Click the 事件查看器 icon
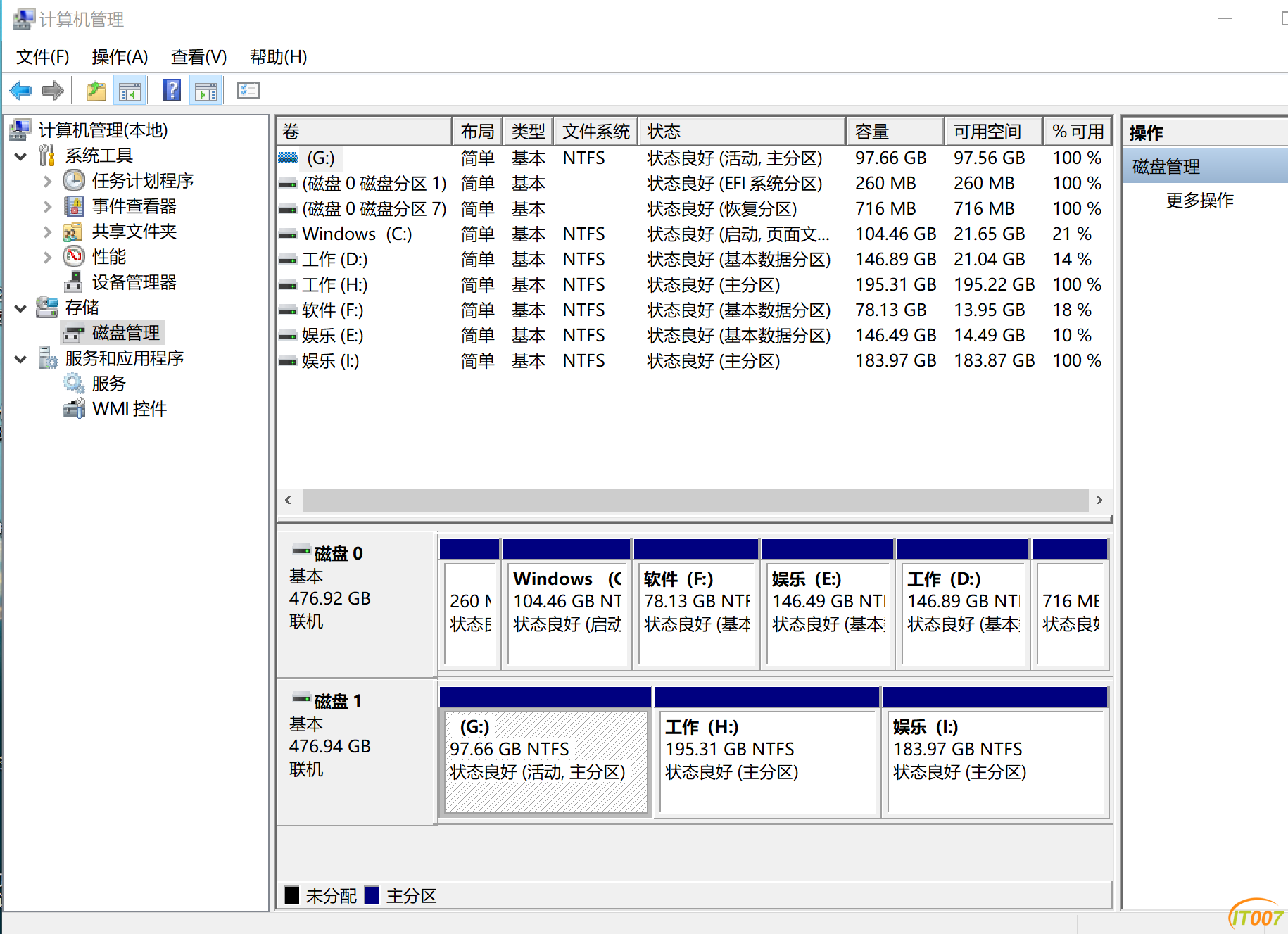The width and height of the screenshot is (1288, 934). coord(74,206)
